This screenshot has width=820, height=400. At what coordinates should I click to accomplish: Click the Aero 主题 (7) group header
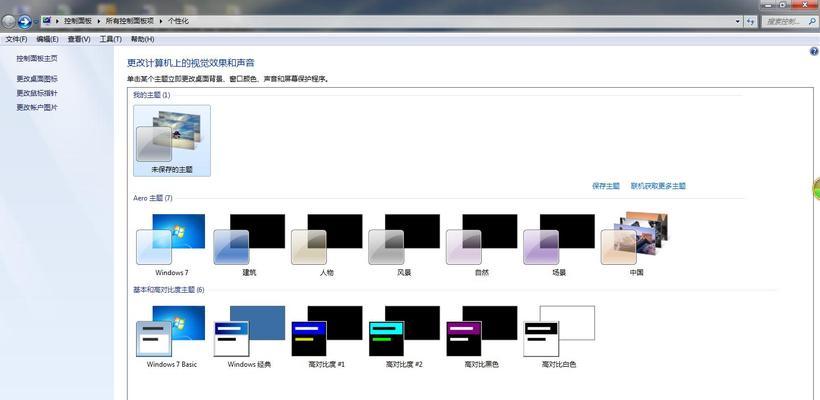153,198
